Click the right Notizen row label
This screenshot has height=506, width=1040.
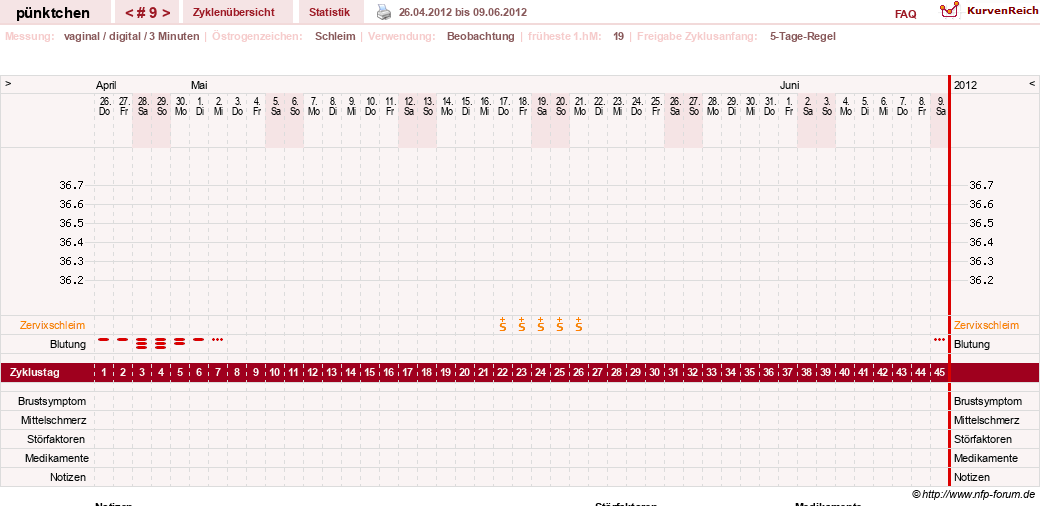tap(972, 477)
